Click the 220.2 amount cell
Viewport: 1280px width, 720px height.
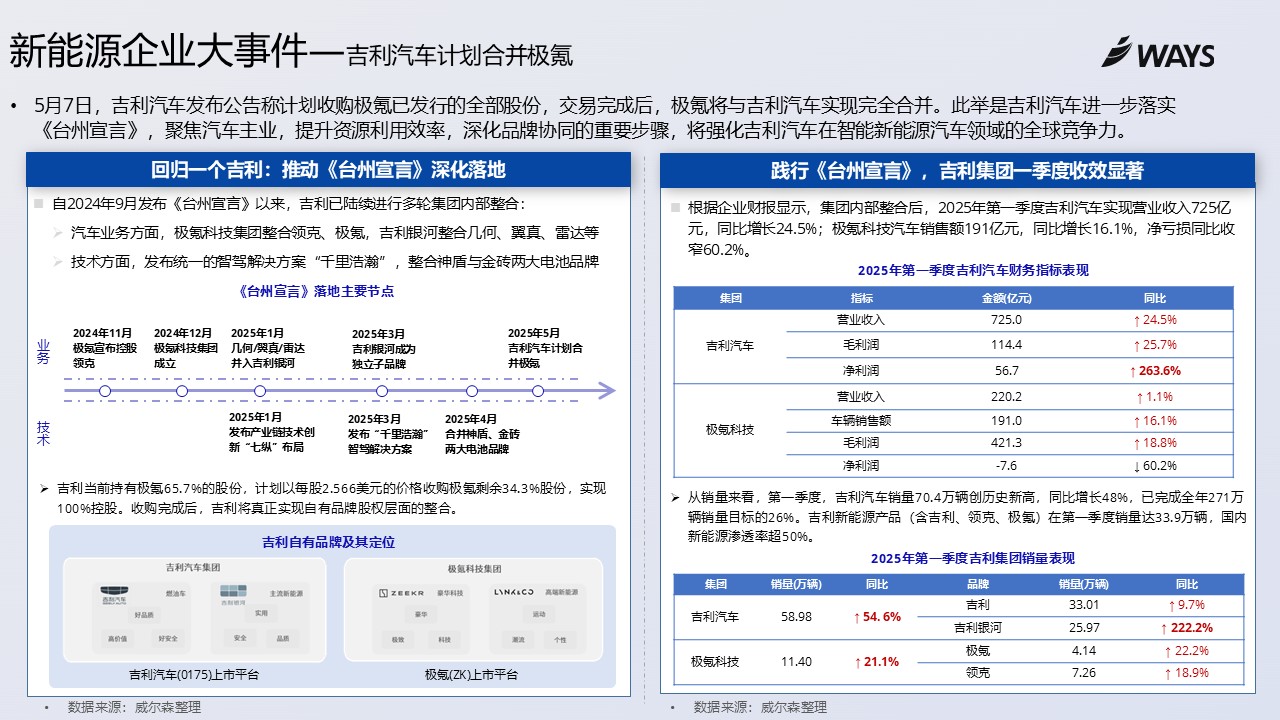(x=1006, y=397)
